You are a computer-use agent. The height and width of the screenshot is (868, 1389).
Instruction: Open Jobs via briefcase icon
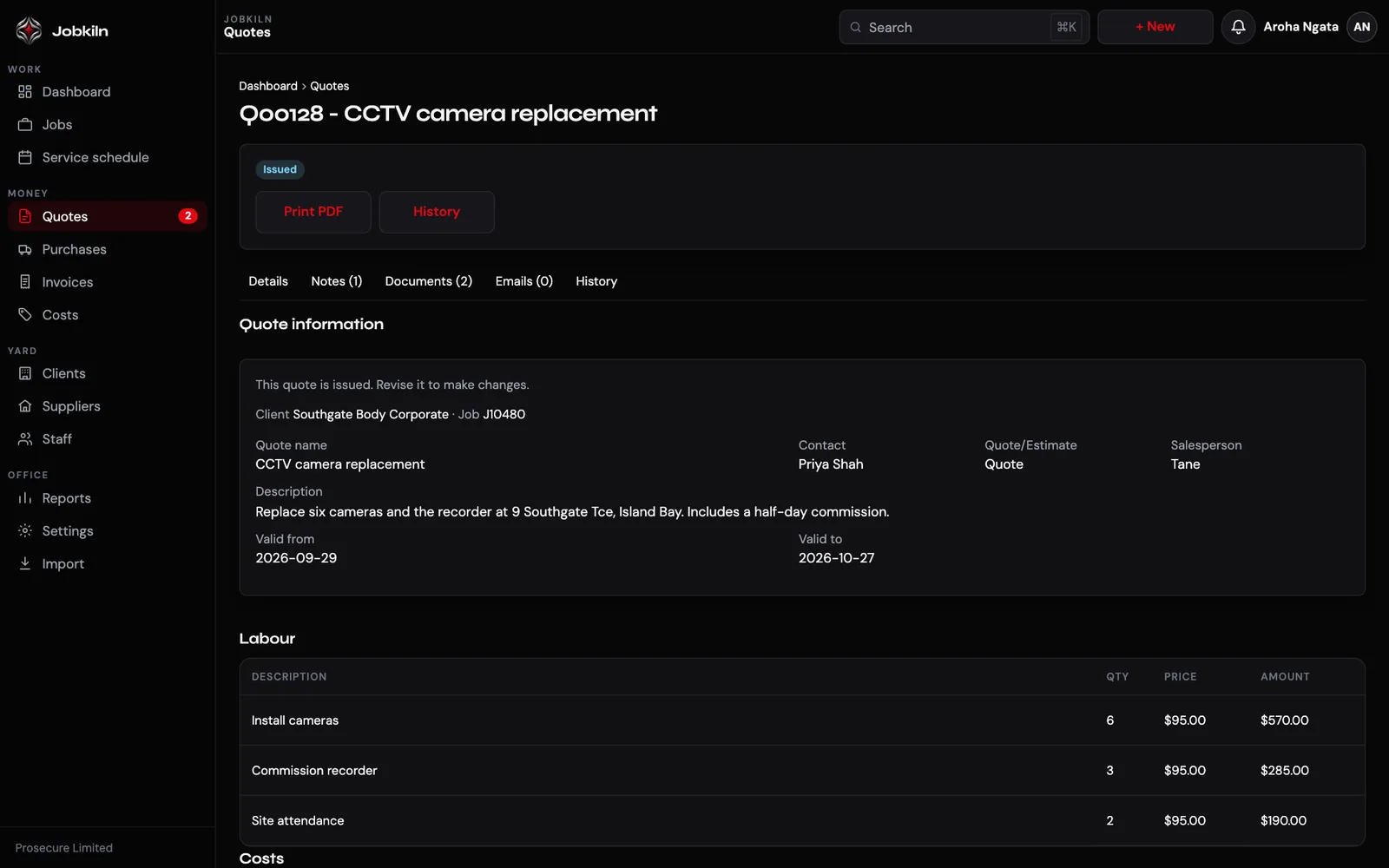[25, 125]
